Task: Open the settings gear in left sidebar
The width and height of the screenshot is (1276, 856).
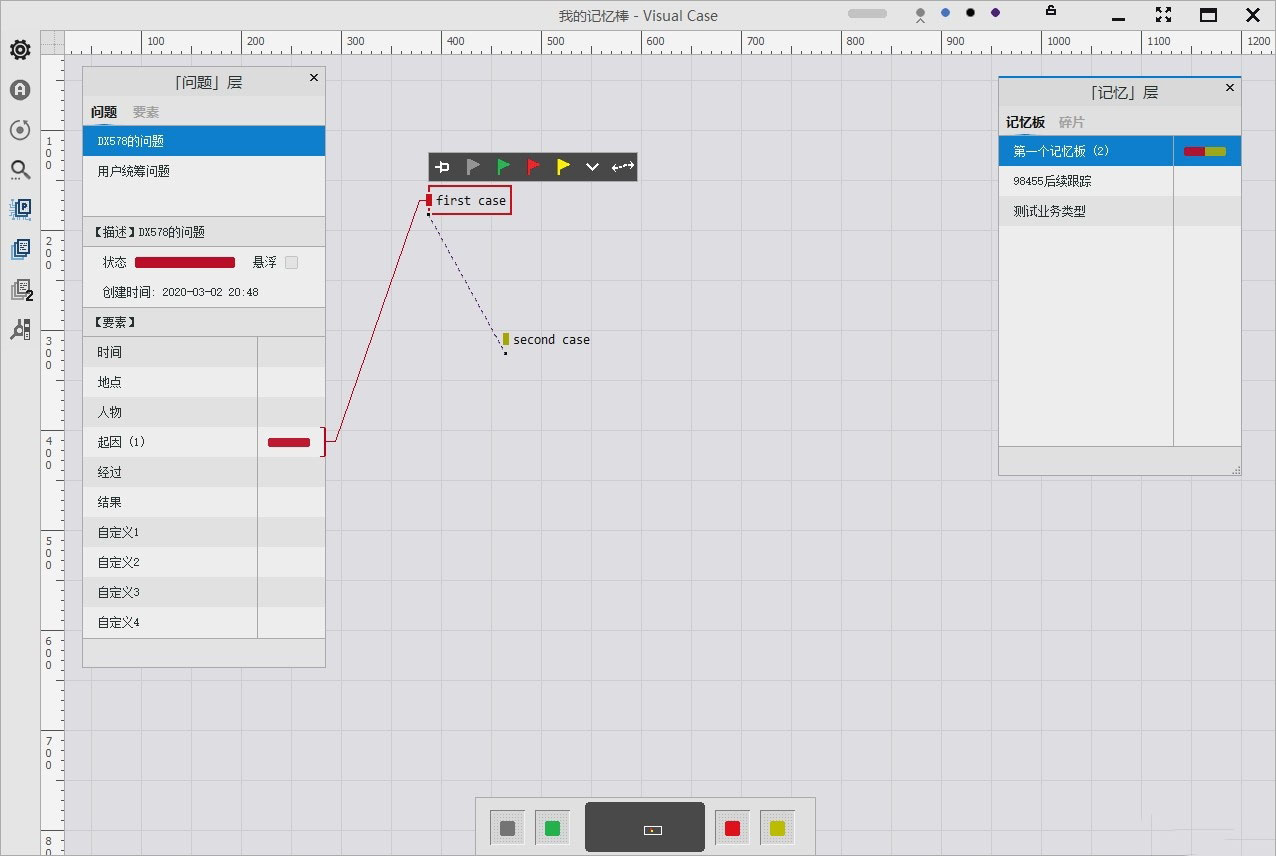Action: pyautogui.click(x=20, y=50)
